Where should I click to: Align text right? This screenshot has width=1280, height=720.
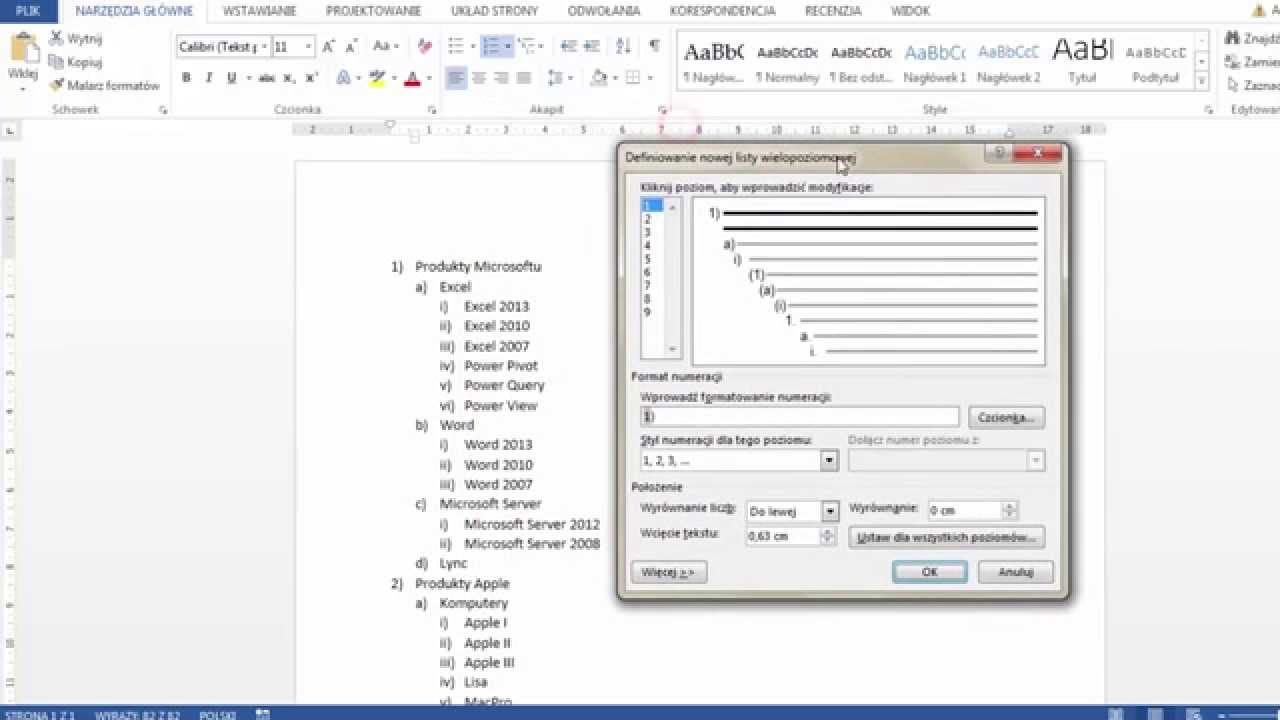click(x=501, y=78)
